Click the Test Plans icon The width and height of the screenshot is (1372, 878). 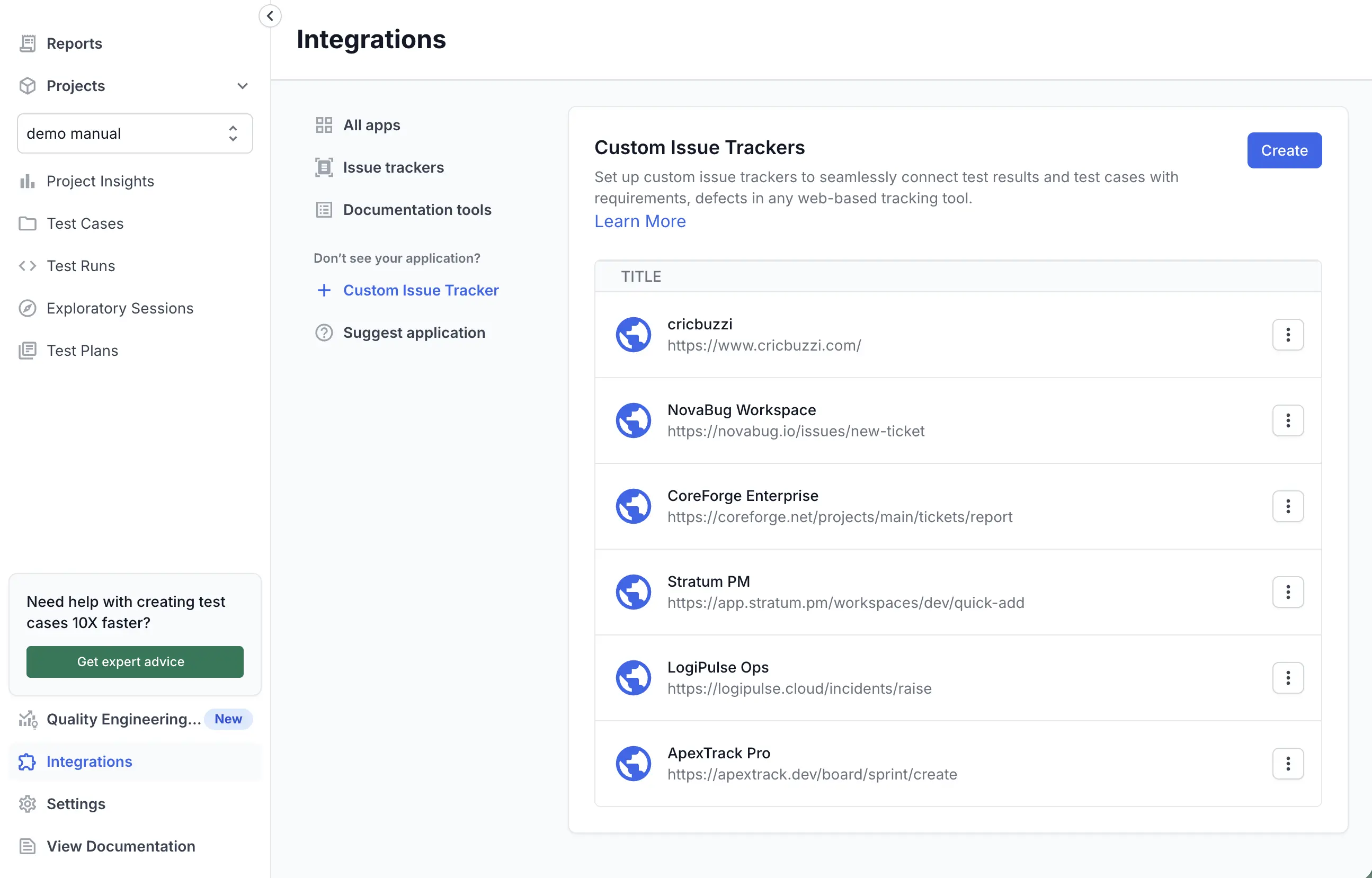(x=28, y=351)
